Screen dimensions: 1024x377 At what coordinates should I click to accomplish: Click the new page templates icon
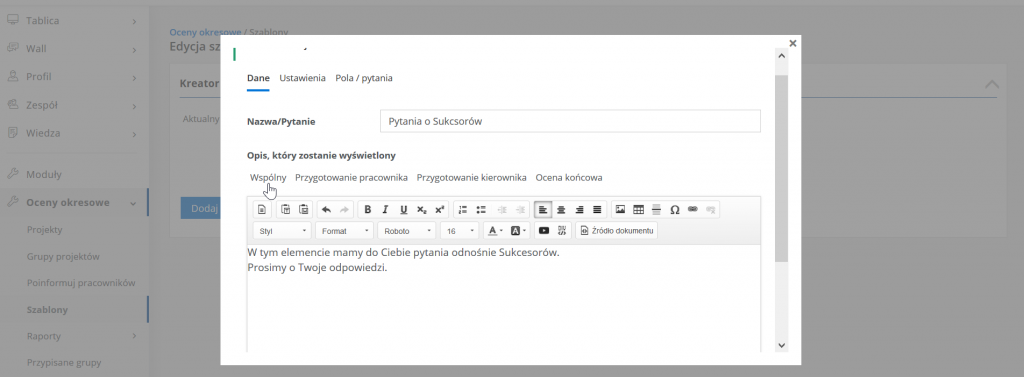click(261, 210)
